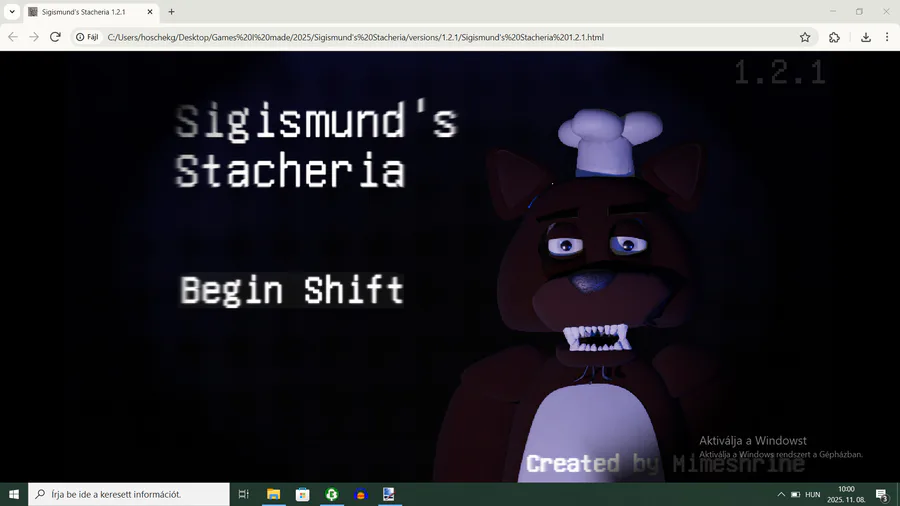Click the taskbar search box
This screenshot has width=900, height=506.
click(129, 494)
